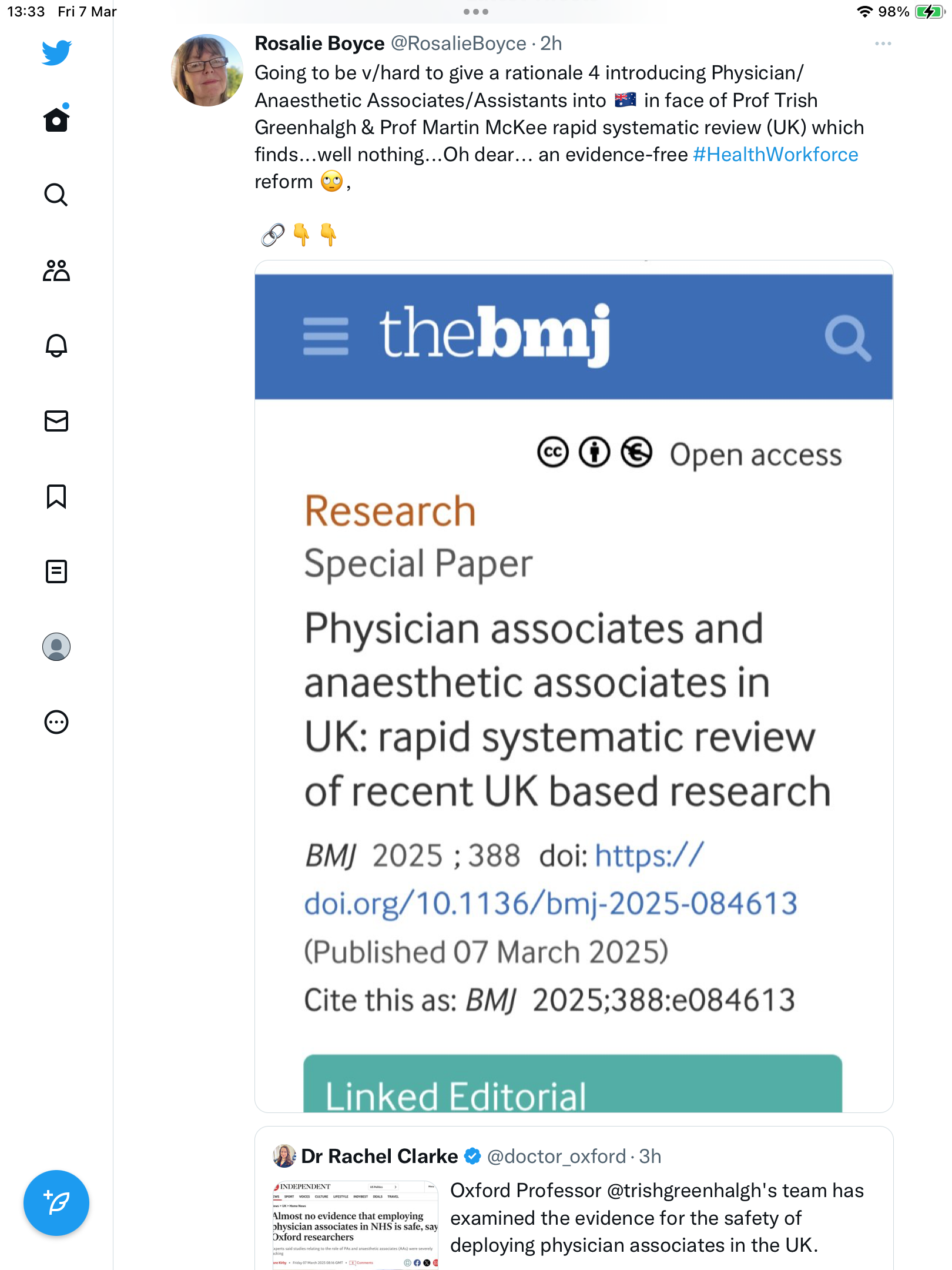The width and height of the screenshot is (952, 1270).
Task: Open Rosalie Boyce's profile picture
Action: pos(207,70)
